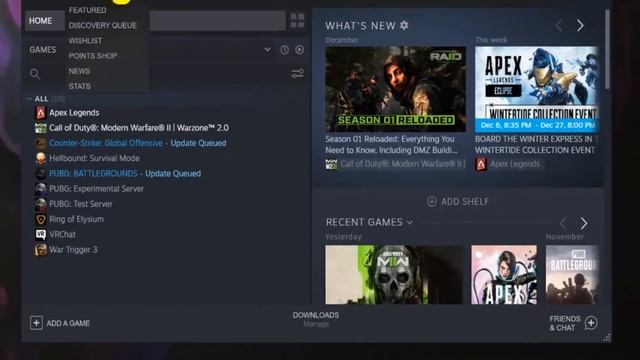The width and height of the screenshot is (640, 360).
Task: Click the Apex Legends Eclipse thumbnail
Action: pos(536,89)
